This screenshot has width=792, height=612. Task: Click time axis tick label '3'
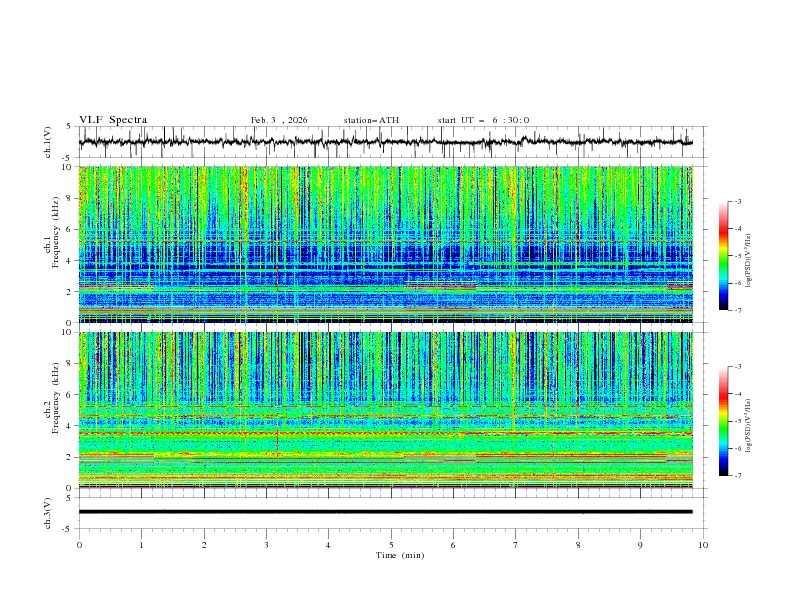(266, 545)
